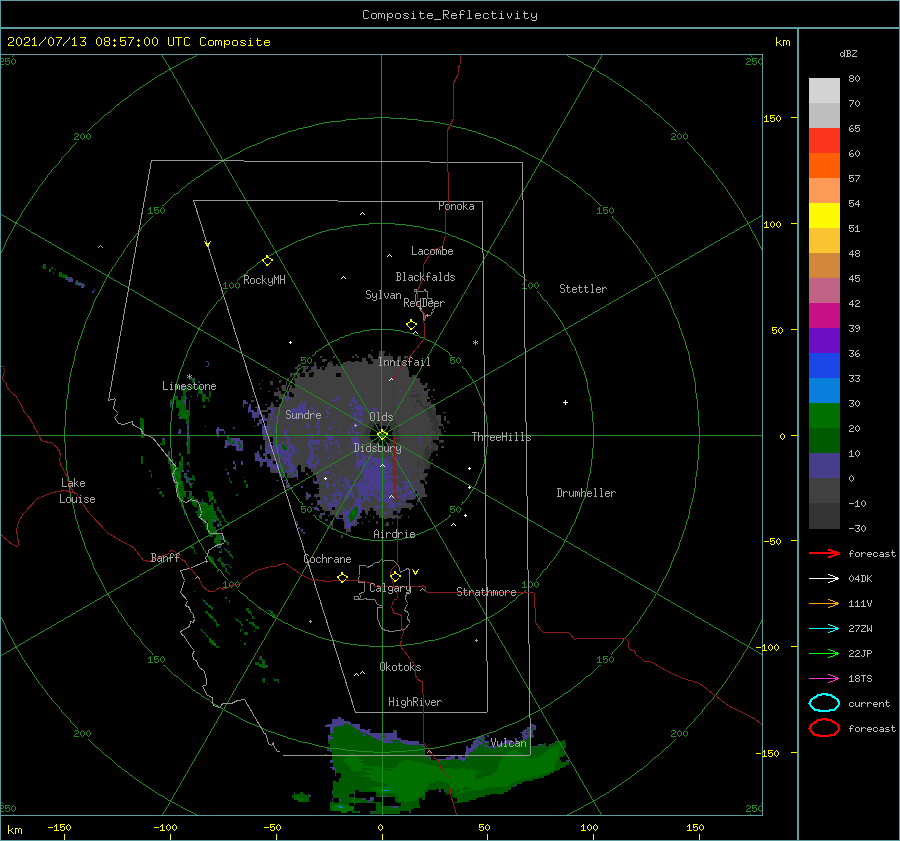Select the 39 dBZ purple swatch
The width and height of the screenshot is (900, 841).
click(x=824, y=341)
